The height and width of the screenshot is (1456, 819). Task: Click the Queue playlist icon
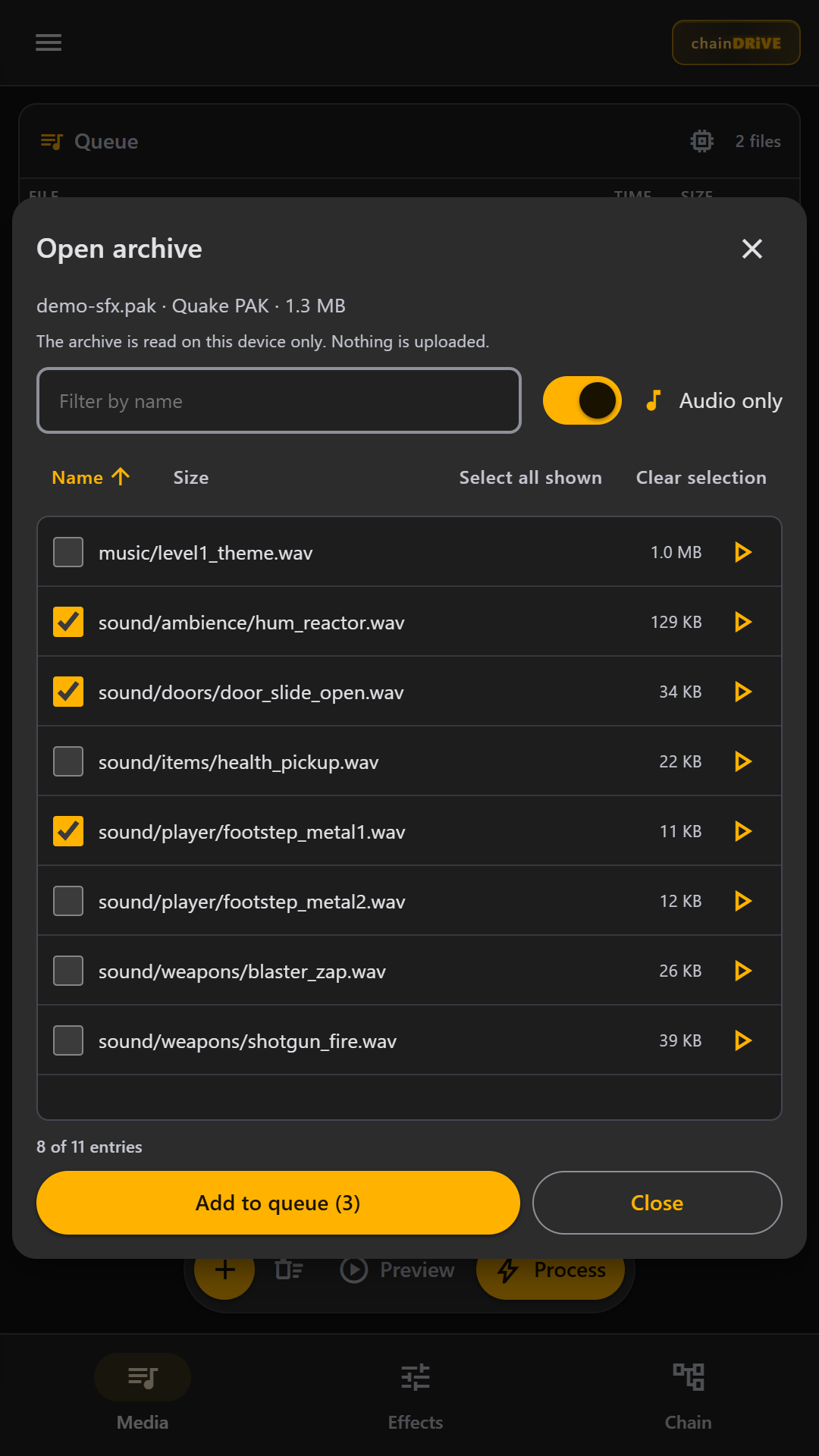coord(52,141)
